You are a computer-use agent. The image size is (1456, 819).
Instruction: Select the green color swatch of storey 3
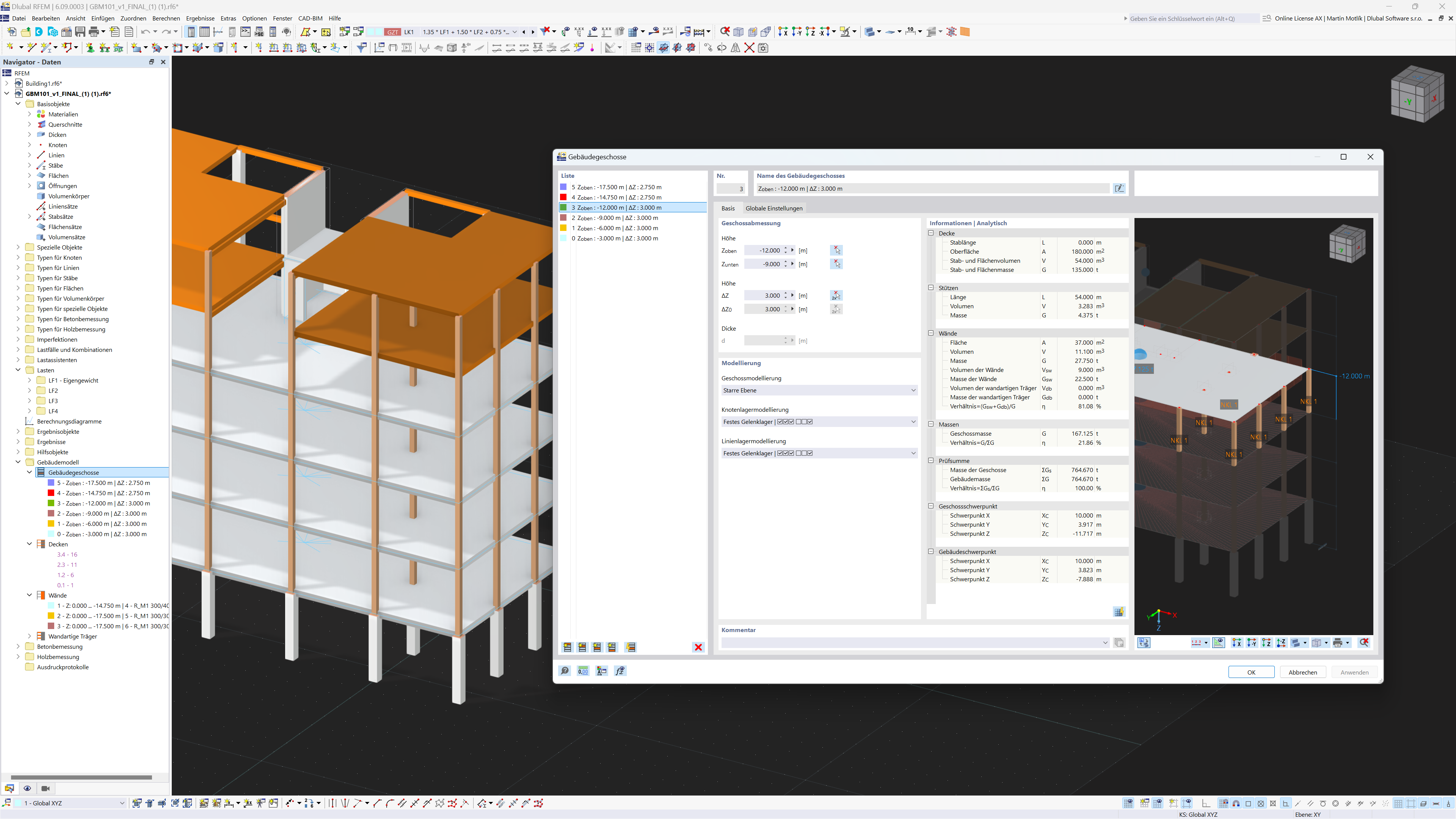pyautogui.click(x=563, y=207)
